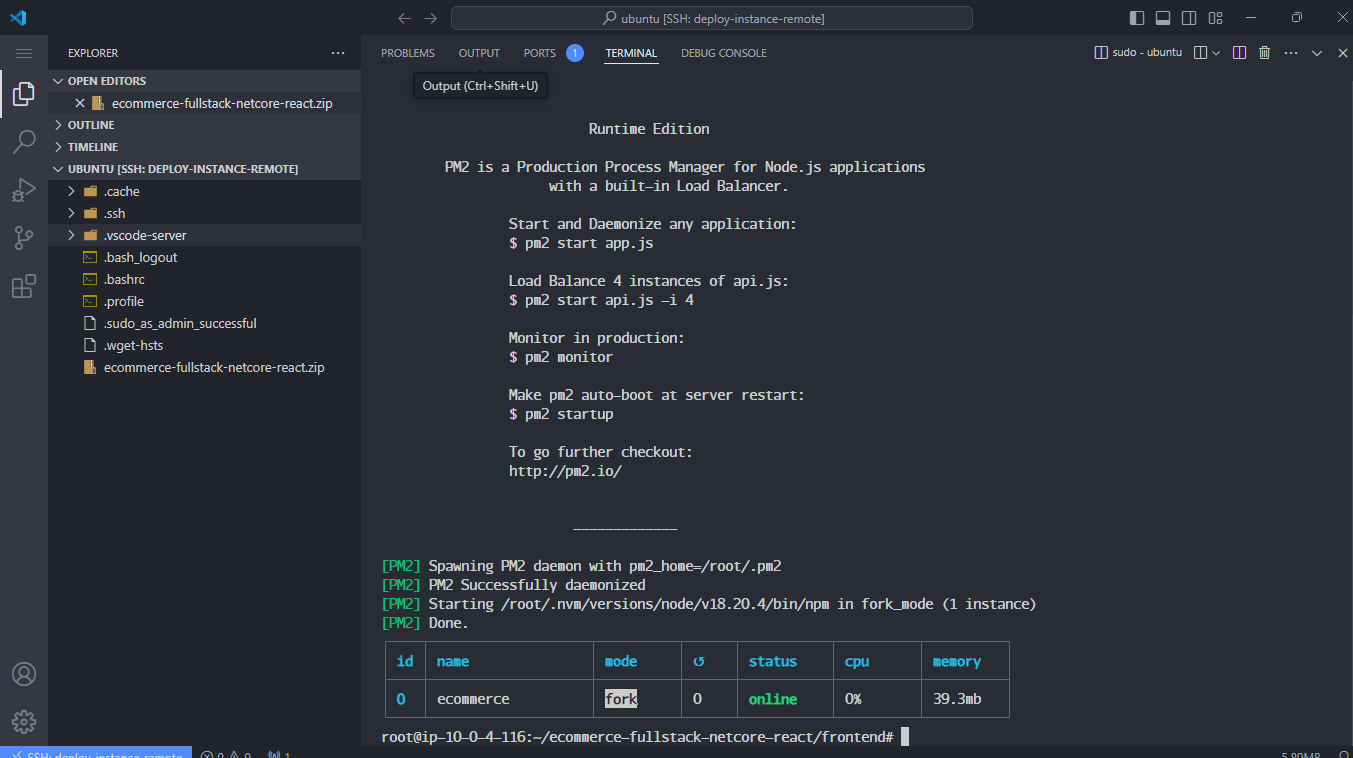
Task: Open the Search view in activity bar
Action: pos(24,142)
